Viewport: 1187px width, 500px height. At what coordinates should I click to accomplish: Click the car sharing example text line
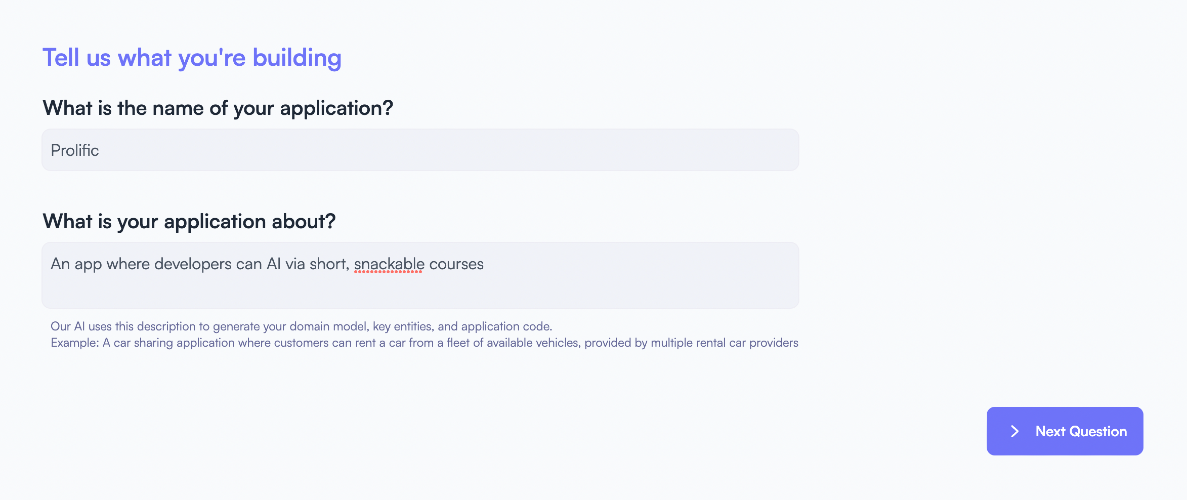coord(424,343)
